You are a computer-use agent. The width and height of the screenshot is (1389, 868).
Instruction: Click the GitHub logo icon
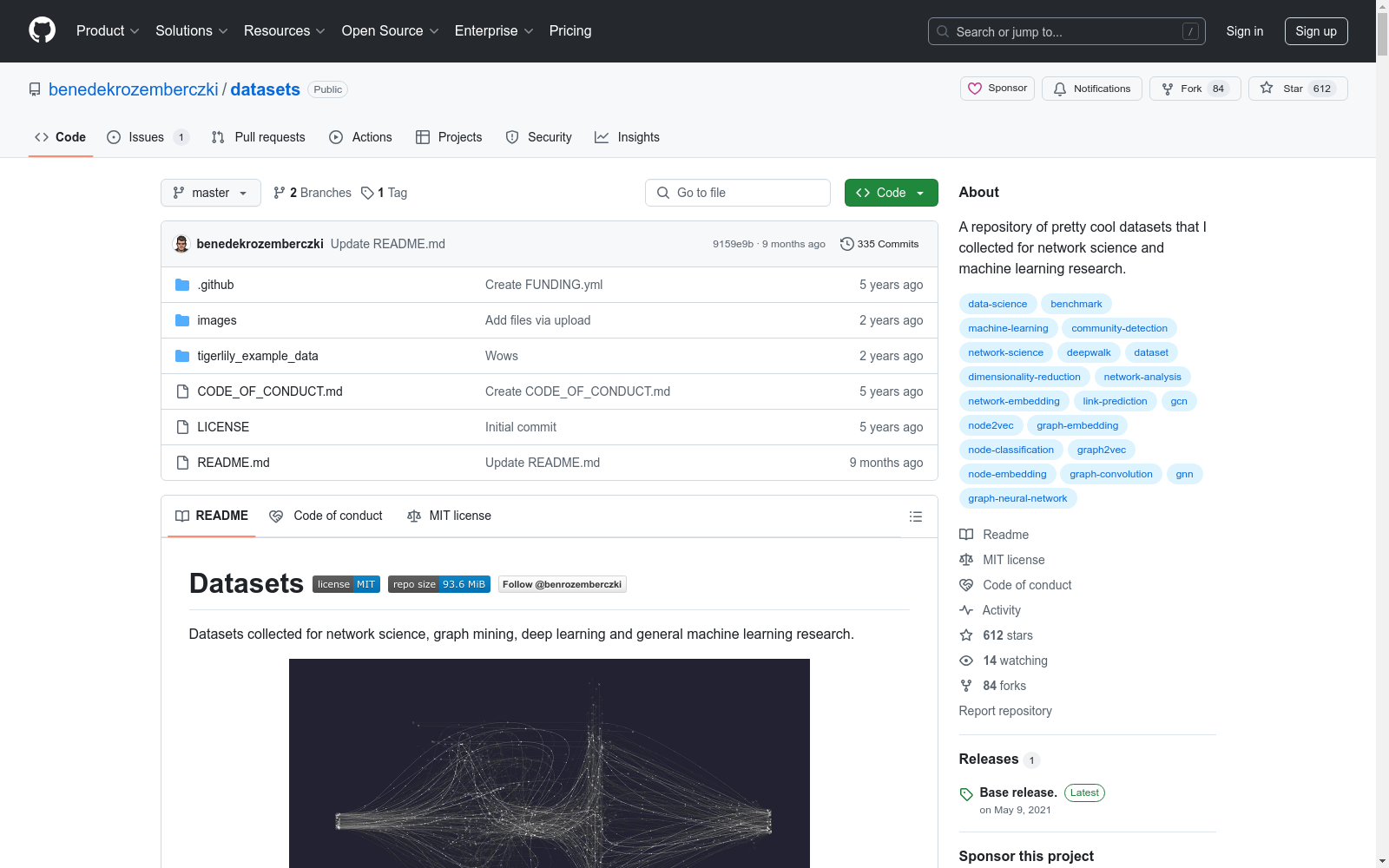click(42, 30)
